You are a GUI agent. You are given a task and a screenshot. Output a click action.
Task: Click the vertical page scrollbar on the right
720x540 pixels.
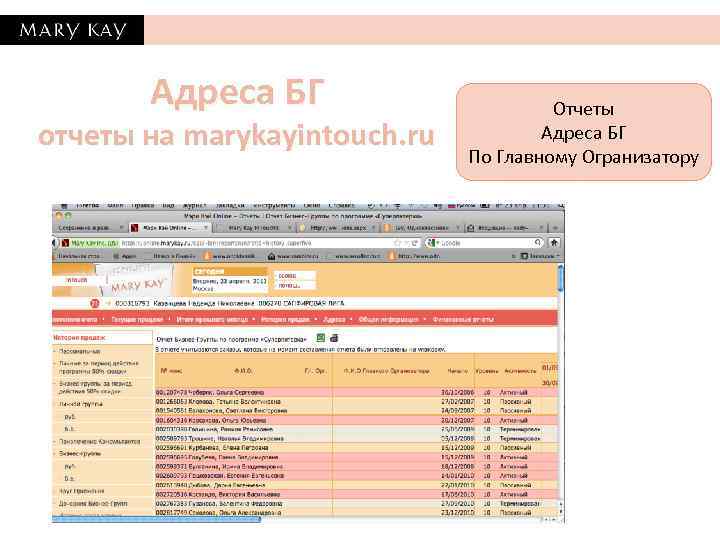561,278
